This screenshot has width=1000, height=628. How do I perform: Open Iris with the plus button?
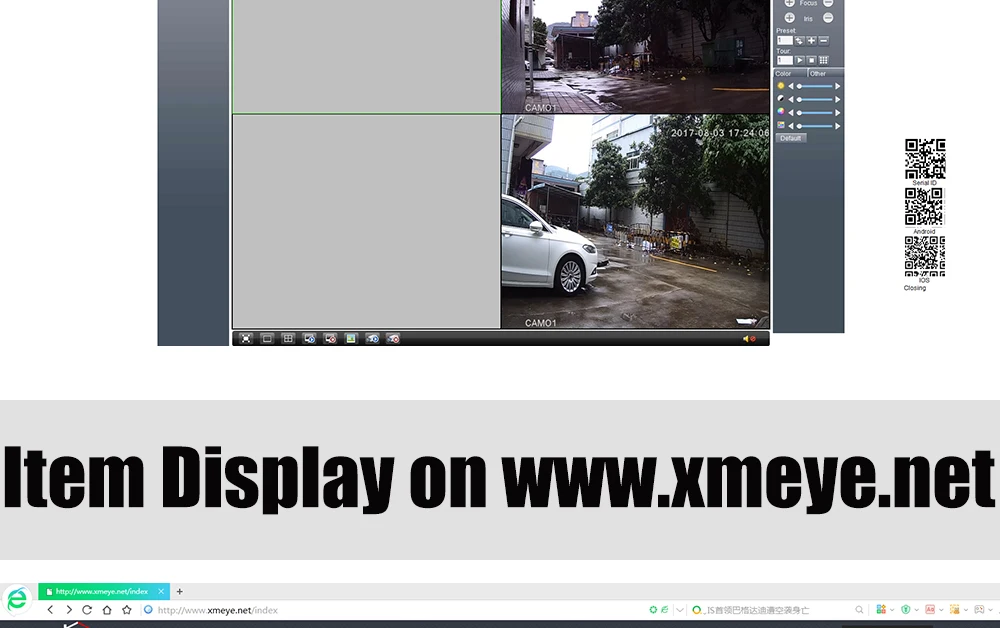click(x=790, y=18)
